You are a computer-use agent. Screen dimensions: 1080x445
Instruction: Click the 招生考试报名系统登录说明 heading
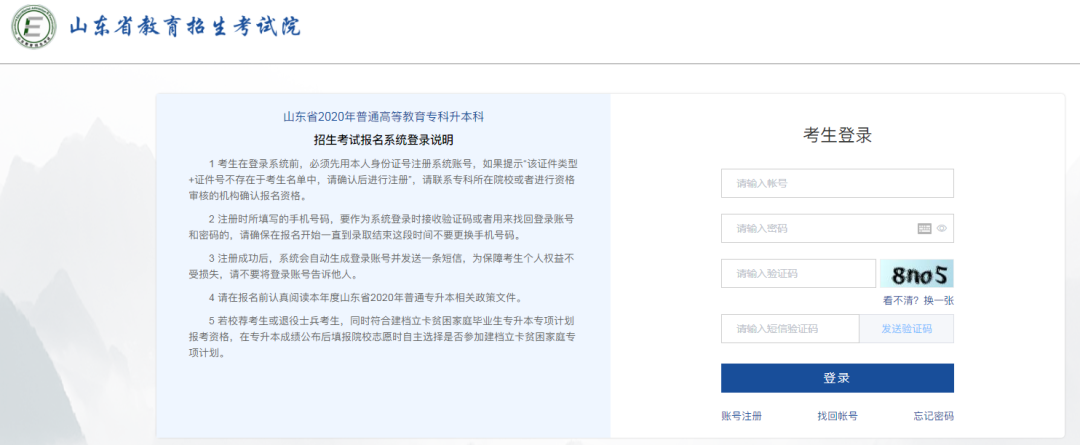click(x=383, y=140)
